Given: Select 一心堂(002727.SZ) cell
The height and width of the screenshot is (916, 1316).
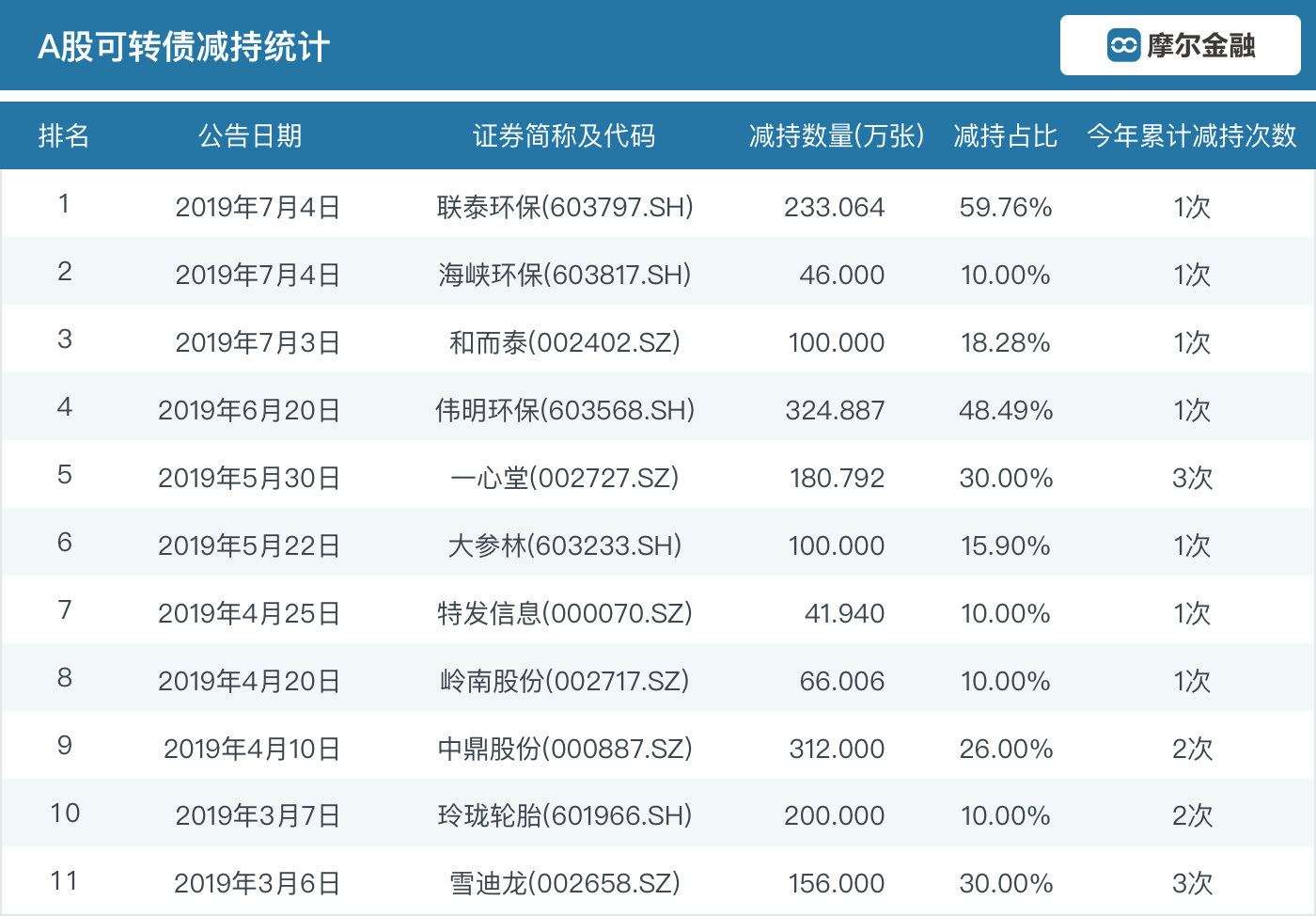Looking at the screenshot, I should 565,478.
